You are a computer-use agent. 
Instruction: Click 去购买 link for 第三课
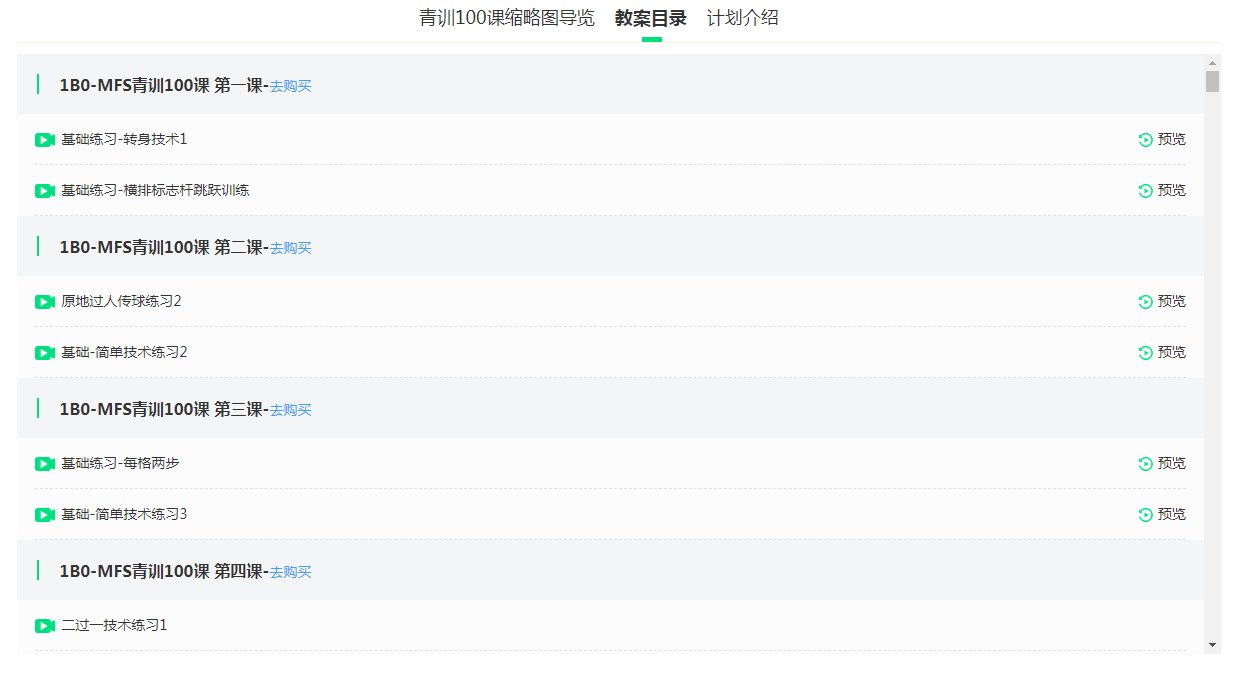tap(291, 411)
